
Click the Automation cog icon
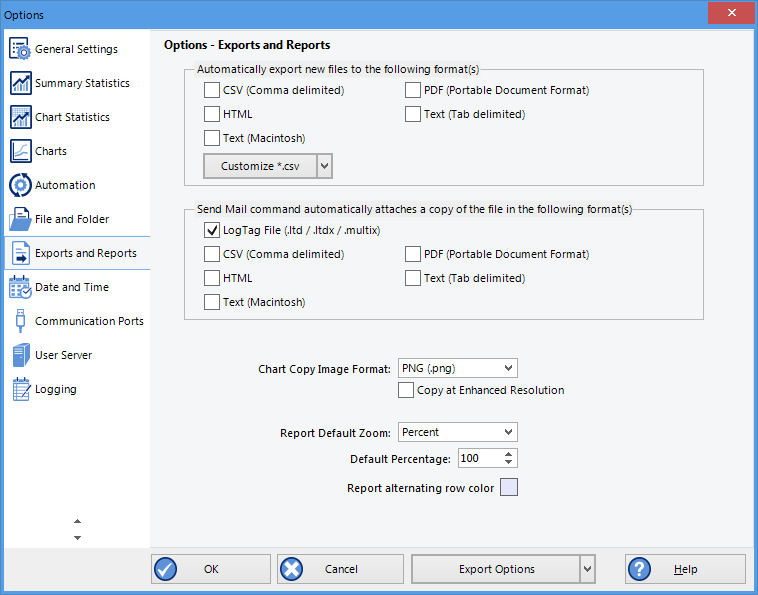point(20,185)
